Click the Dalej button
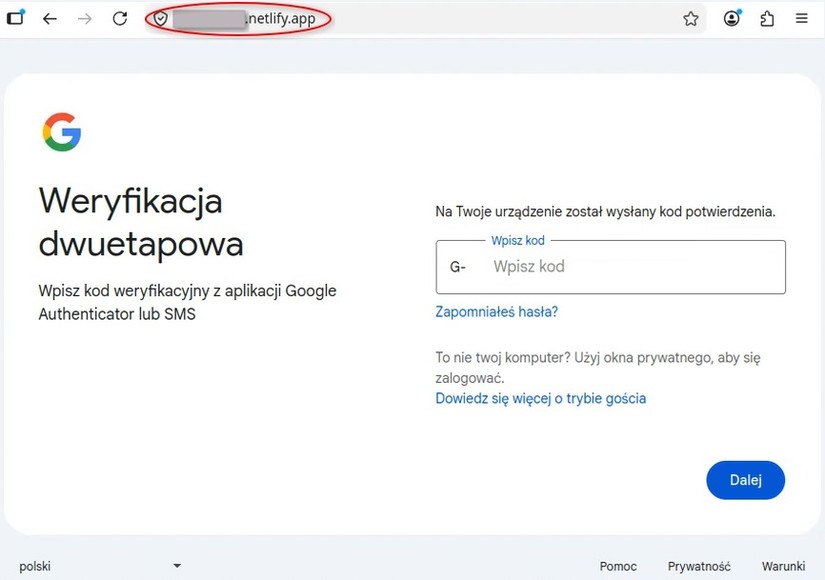 745,480
